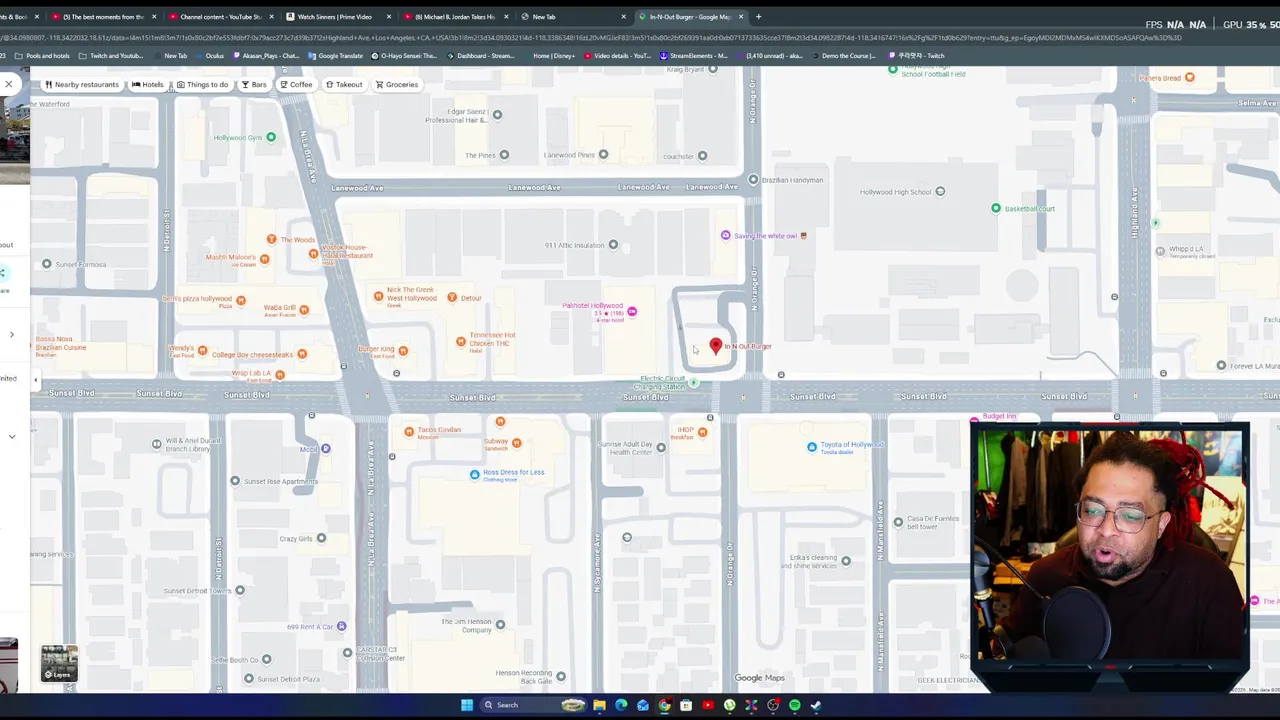Select the College Boy cheesesteaks marker
1280x720 pixels.
click(302, 353)
